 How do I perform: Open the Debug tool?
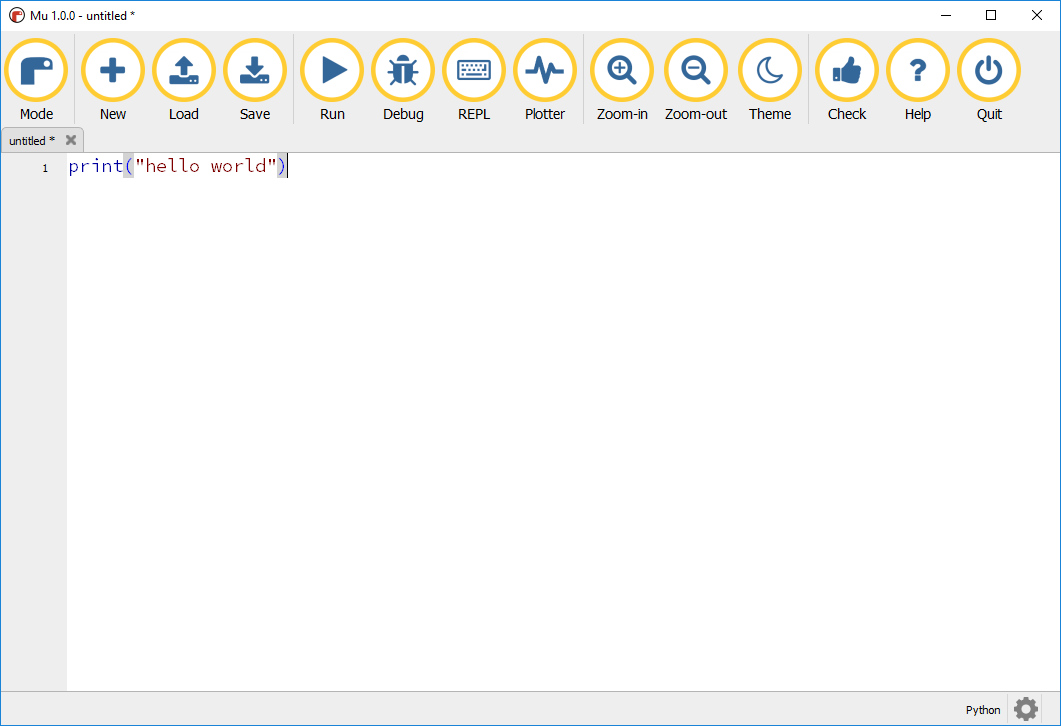tap(402, 70)
